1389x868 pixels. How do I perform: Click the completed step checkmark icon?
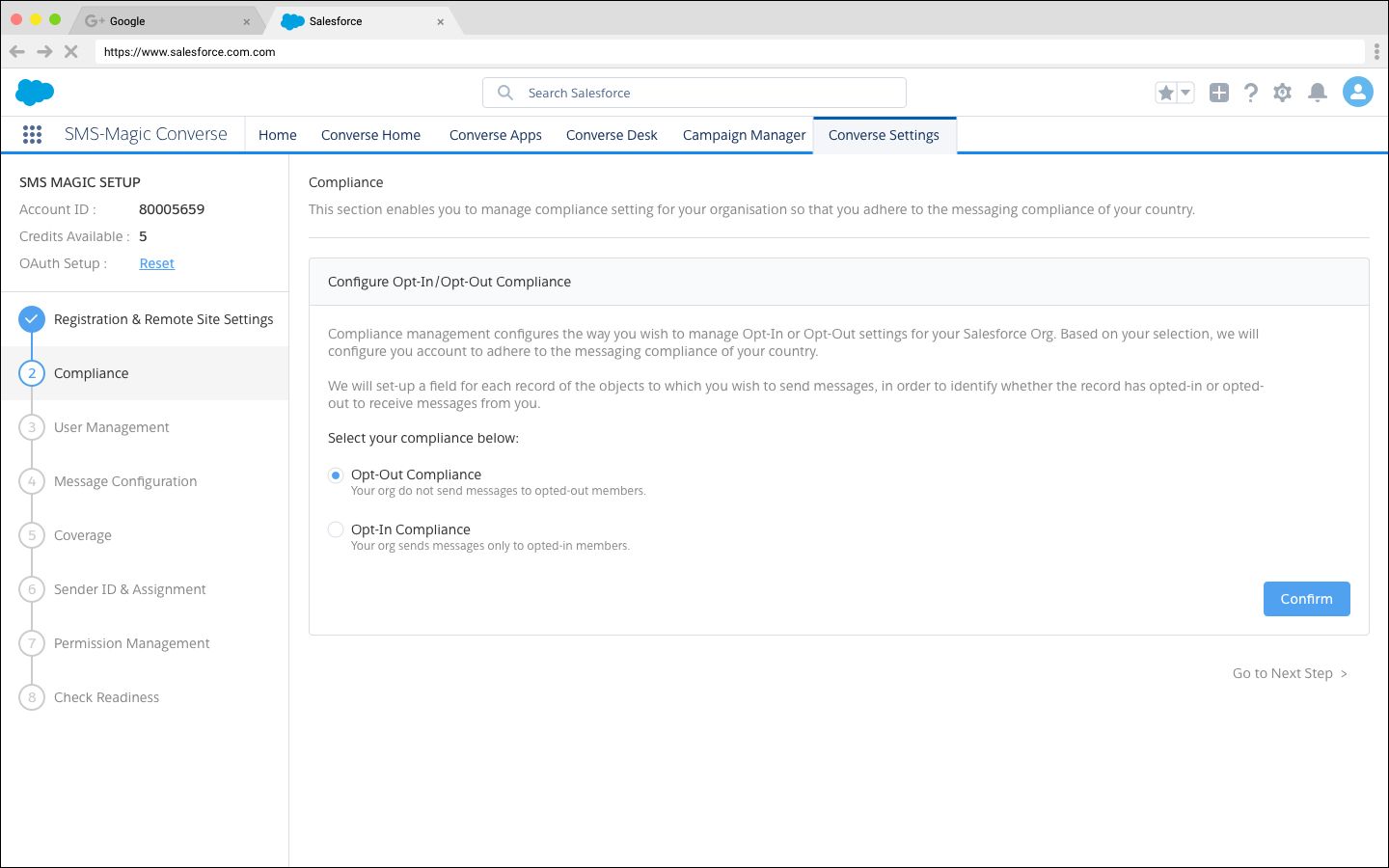pyautogui.click(x=32, y=319)
